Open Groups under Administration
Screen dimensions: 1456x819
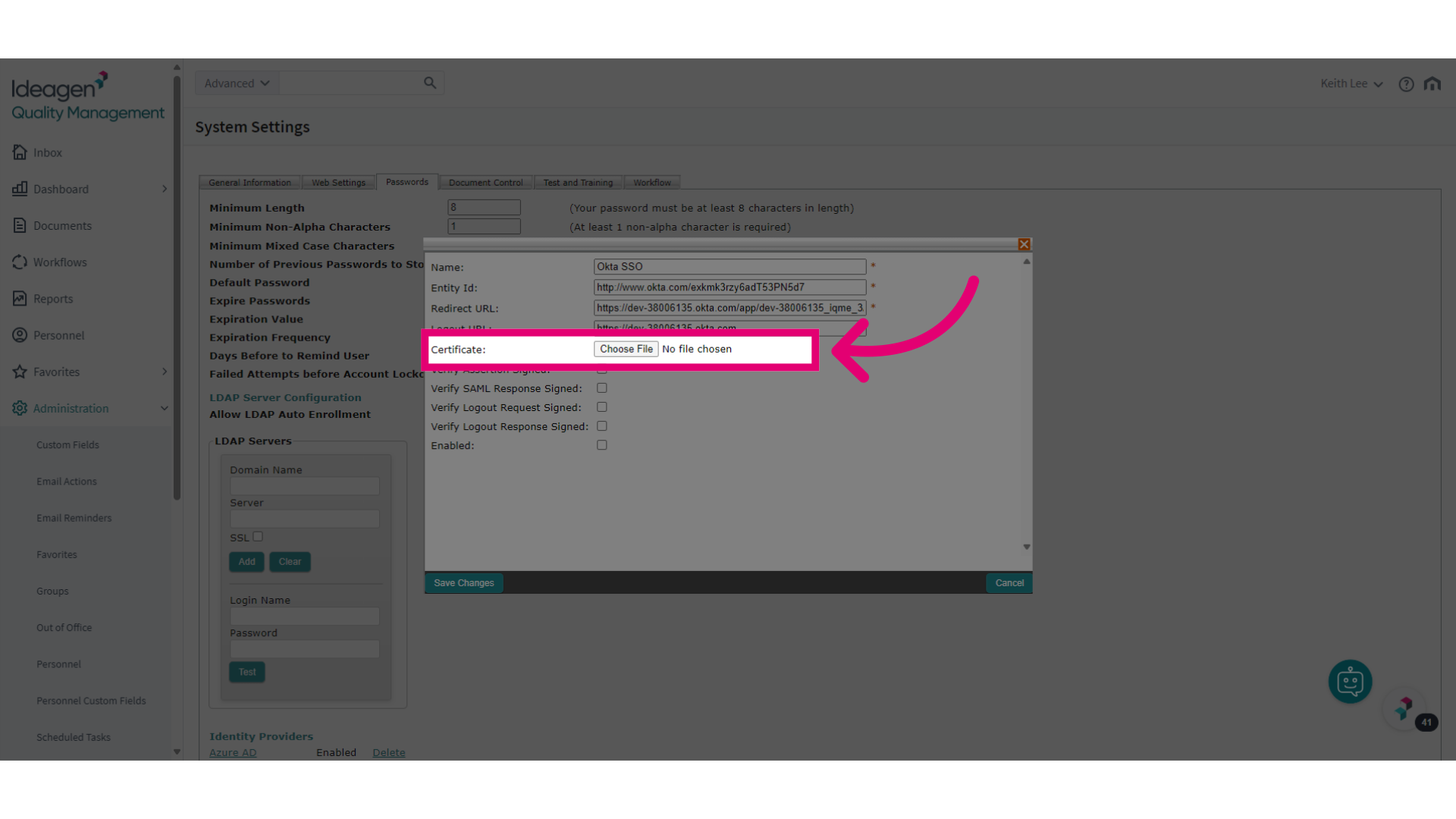52,591
